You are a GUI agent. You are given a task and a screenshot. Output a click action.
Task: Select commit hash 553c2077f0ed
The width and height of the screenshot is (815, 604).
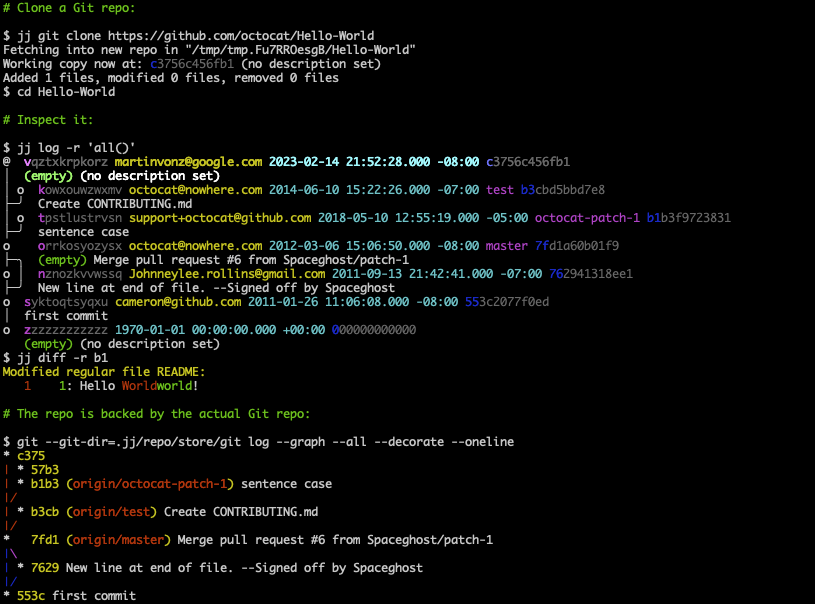tap(507, 303)
